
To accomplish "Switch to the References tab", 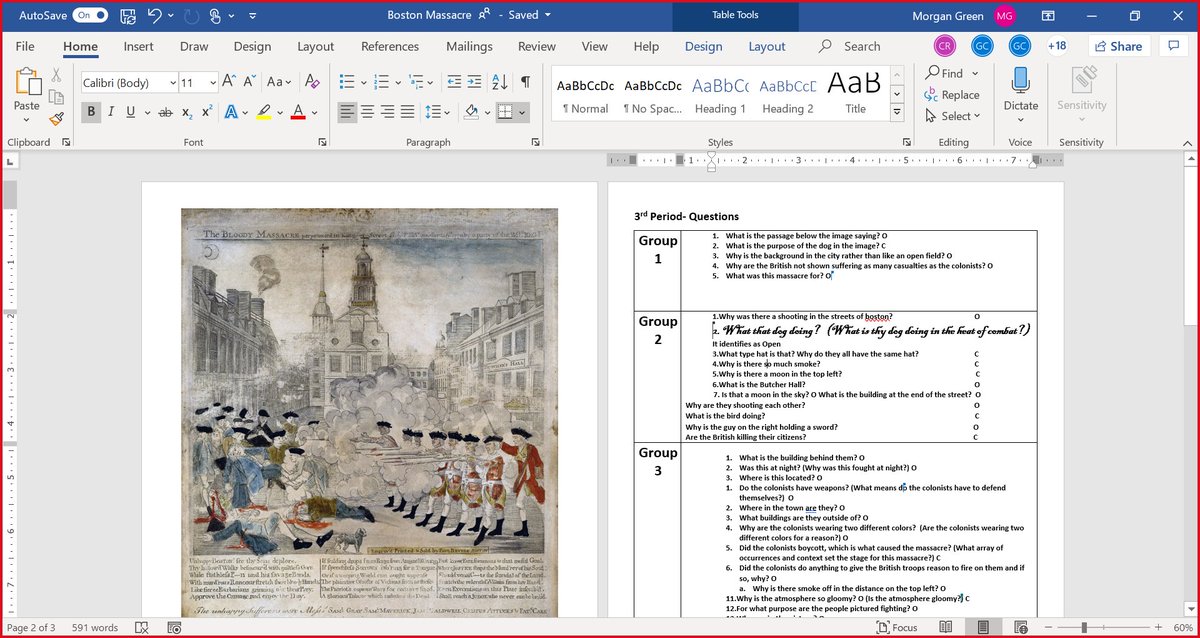I will coord(390,46).
